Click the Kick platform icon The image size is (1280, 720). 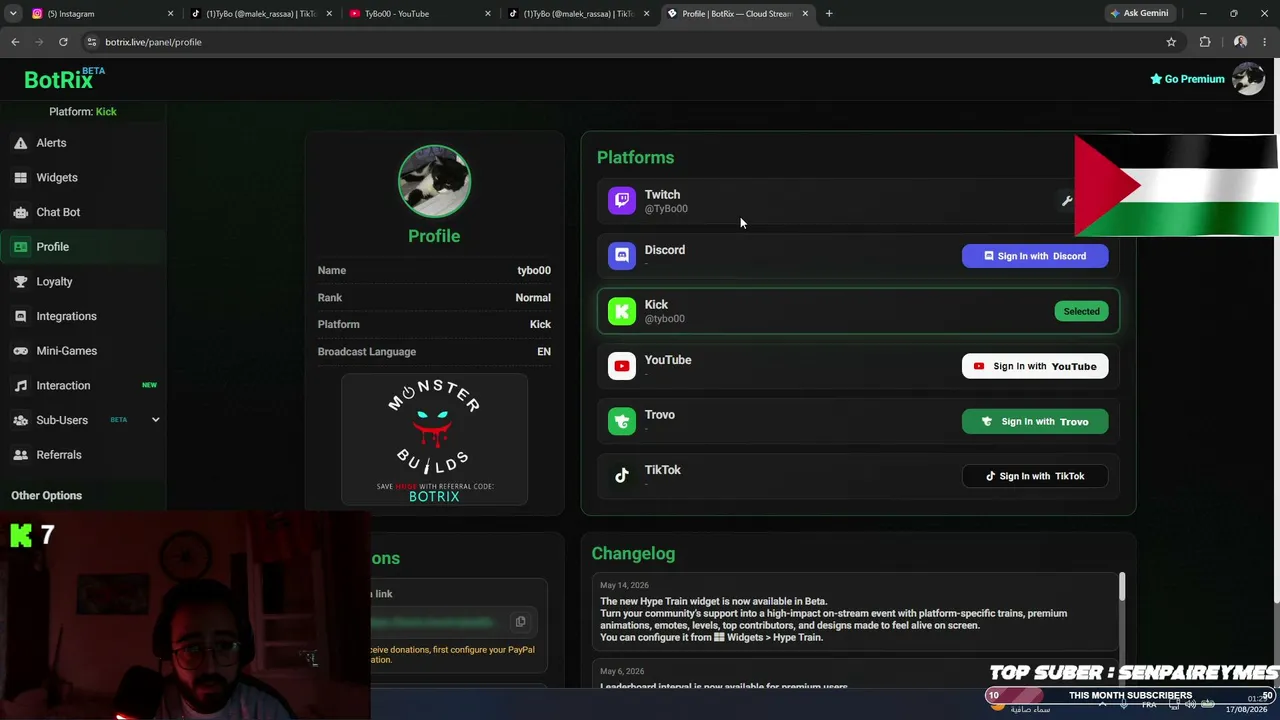(622, 311)
